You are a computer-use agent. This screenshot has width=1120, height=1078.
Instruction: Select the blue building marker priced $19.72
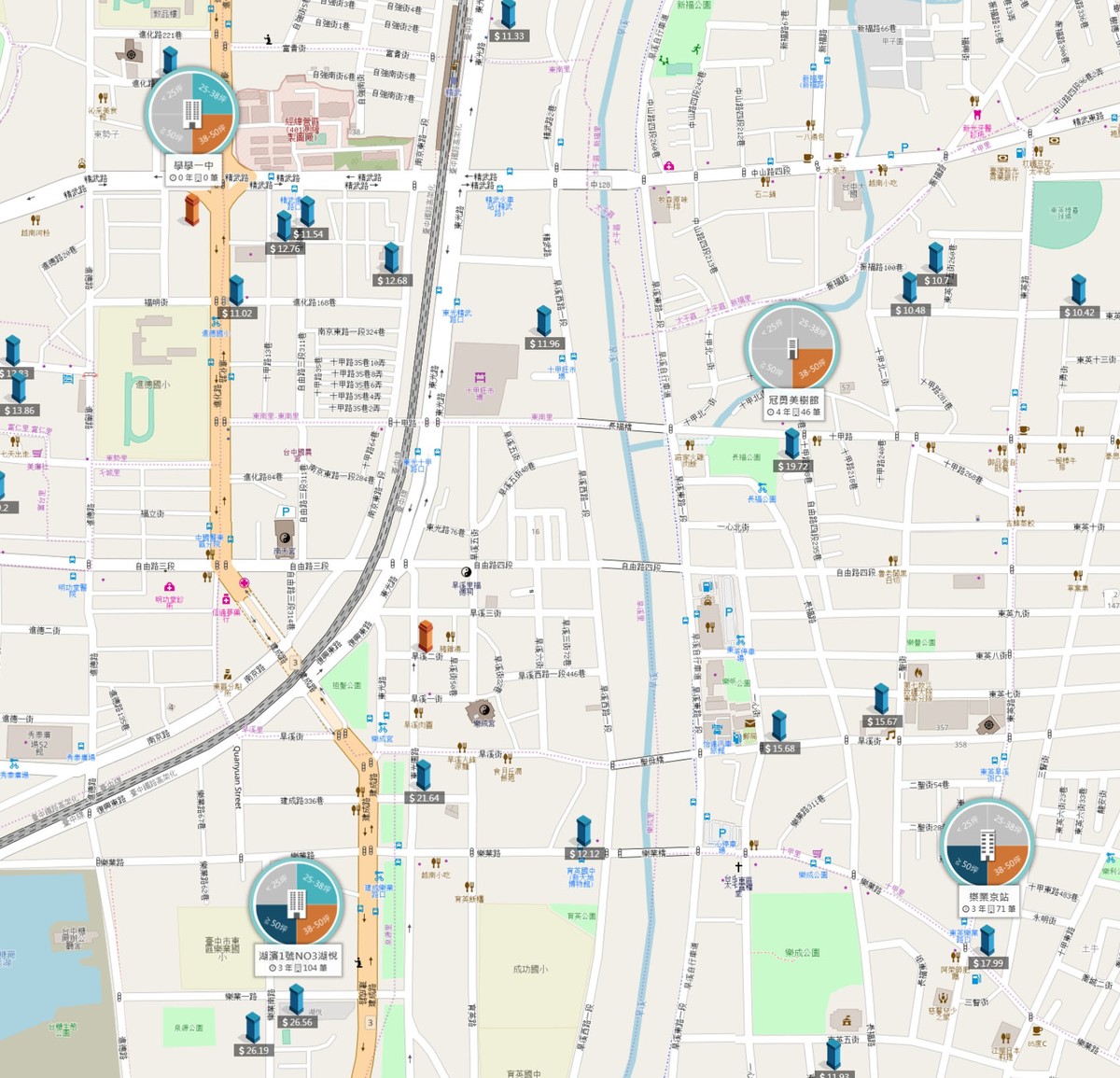[792, 450]
